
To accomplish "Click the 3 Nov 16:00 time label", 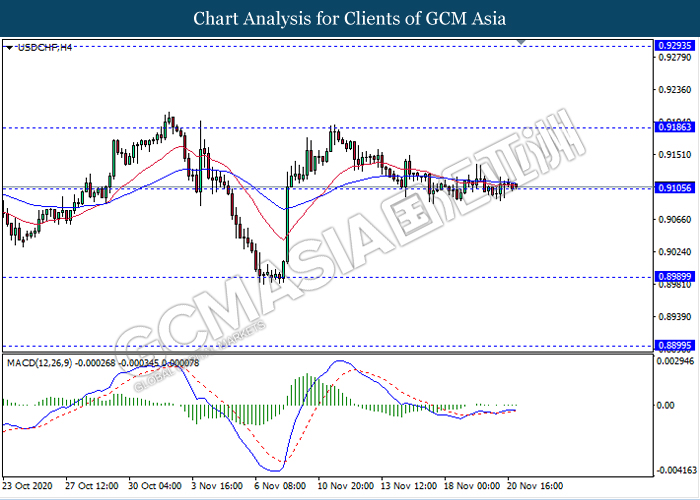I will pyautogui.click(x=217, y=485).
